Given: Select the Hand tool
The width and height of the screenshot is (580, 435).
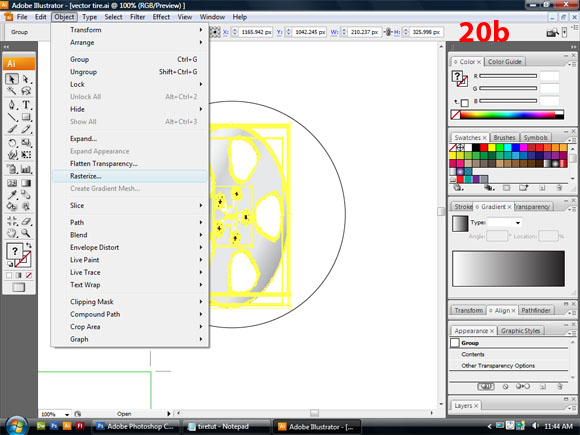Looking at the screenshot, I should point(12,233).
